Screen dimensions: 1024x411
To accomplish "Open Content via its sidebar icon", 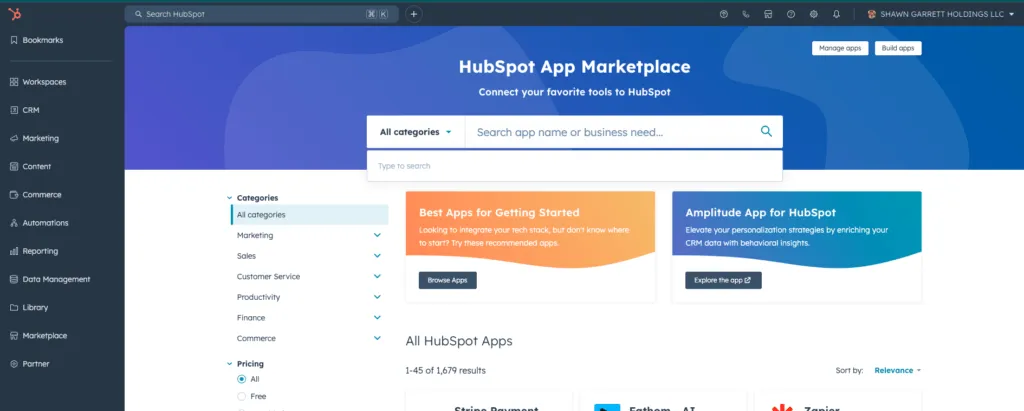I will tap(14, 167).
